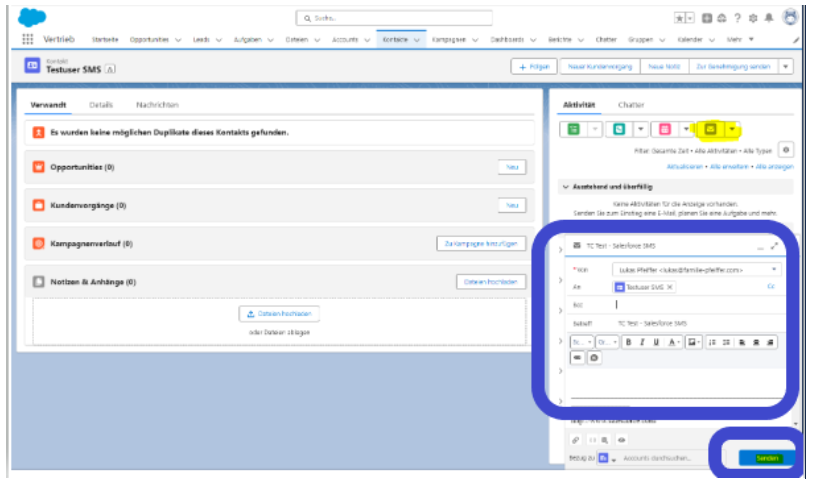Expand the email composer window
The height and width of the screenshot is (485, 824).
(774, 246)
